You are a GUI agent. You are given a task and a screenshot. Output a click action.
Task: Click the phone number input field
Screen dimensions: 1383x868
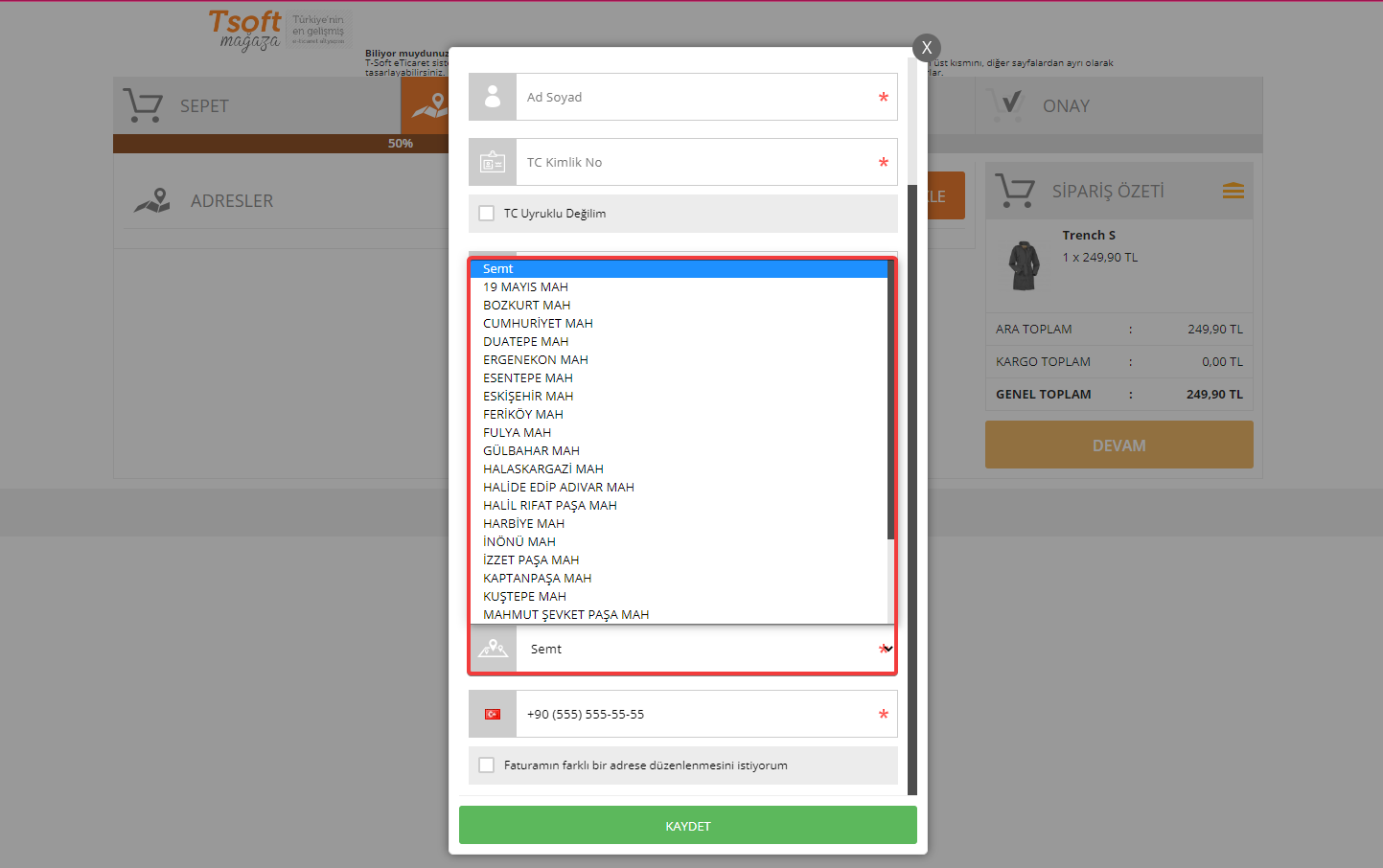pos(706,714)
